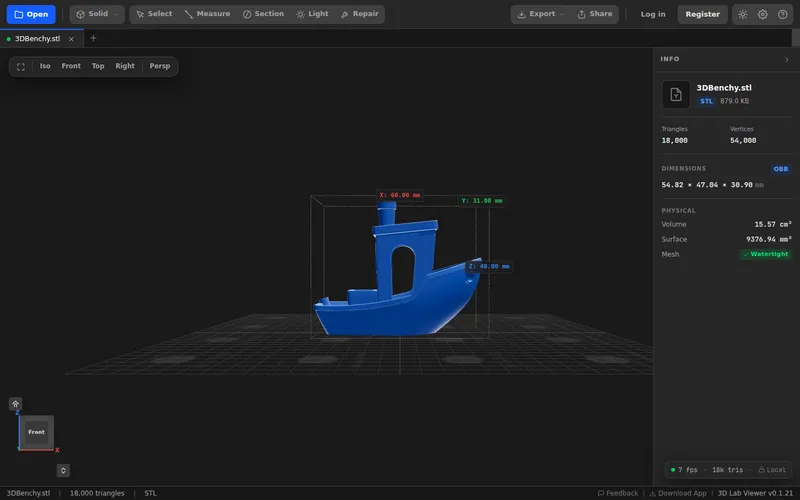Switch to Iso view
The width and height of the screenshot is (800, 500).
pyautogui.click(x=45, y=66)
